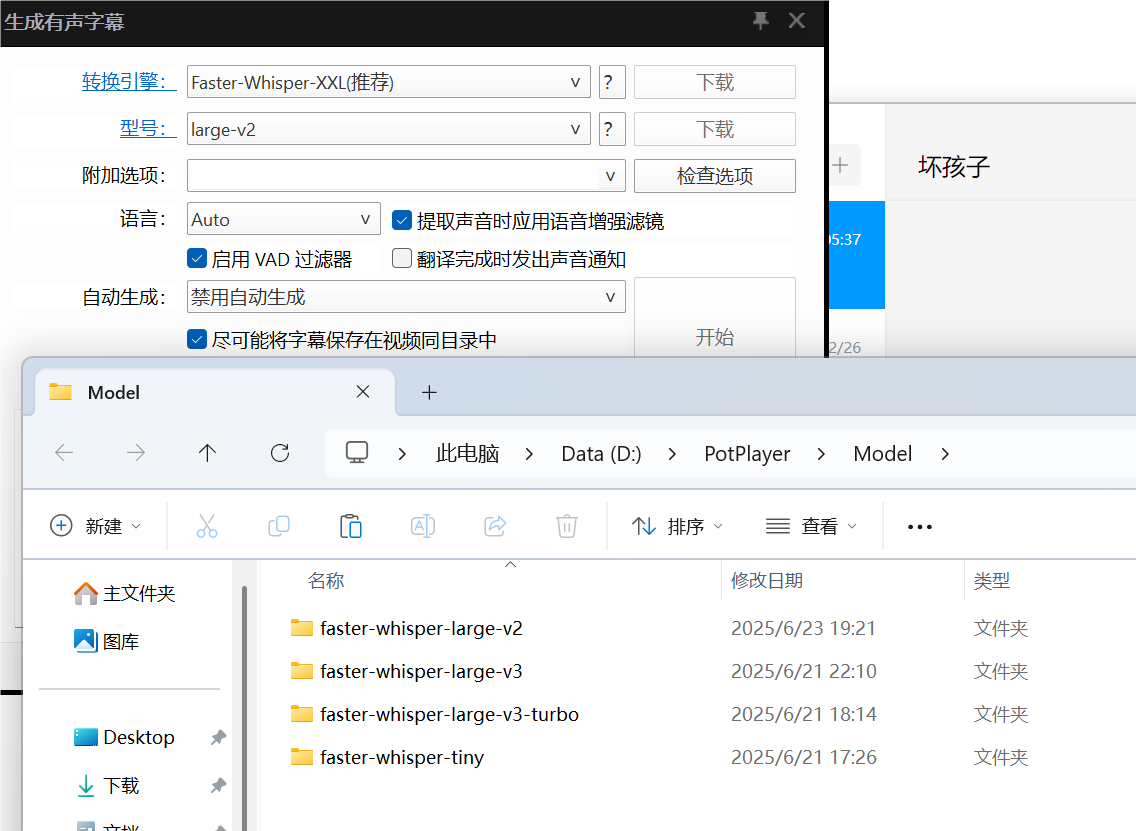
Task: Click the 转换引擎 link label
Action: (x=128, y=82)
